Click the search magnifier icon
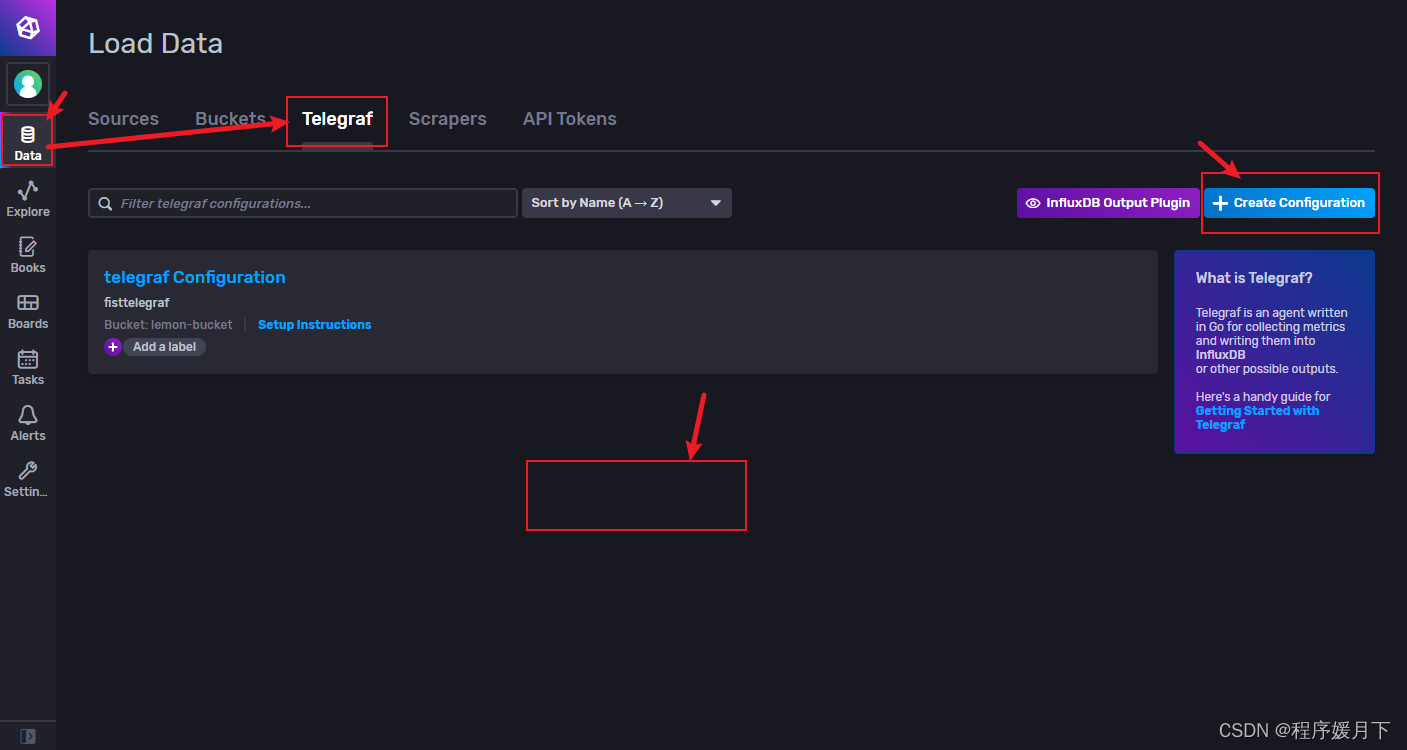This screenshot has width=1407, height=750. pyautogui.click(x=105, y=203)
